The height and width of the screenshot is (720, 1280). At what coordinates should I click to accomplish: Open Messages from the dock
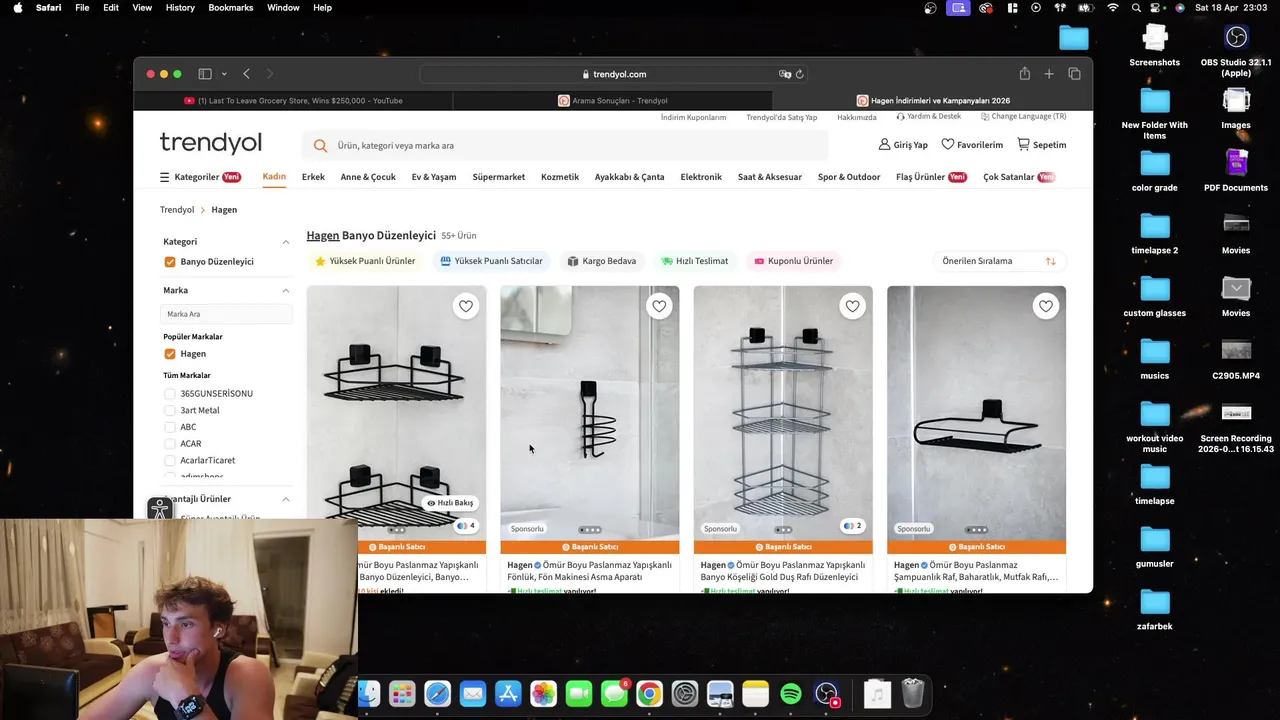coord(614,694)
